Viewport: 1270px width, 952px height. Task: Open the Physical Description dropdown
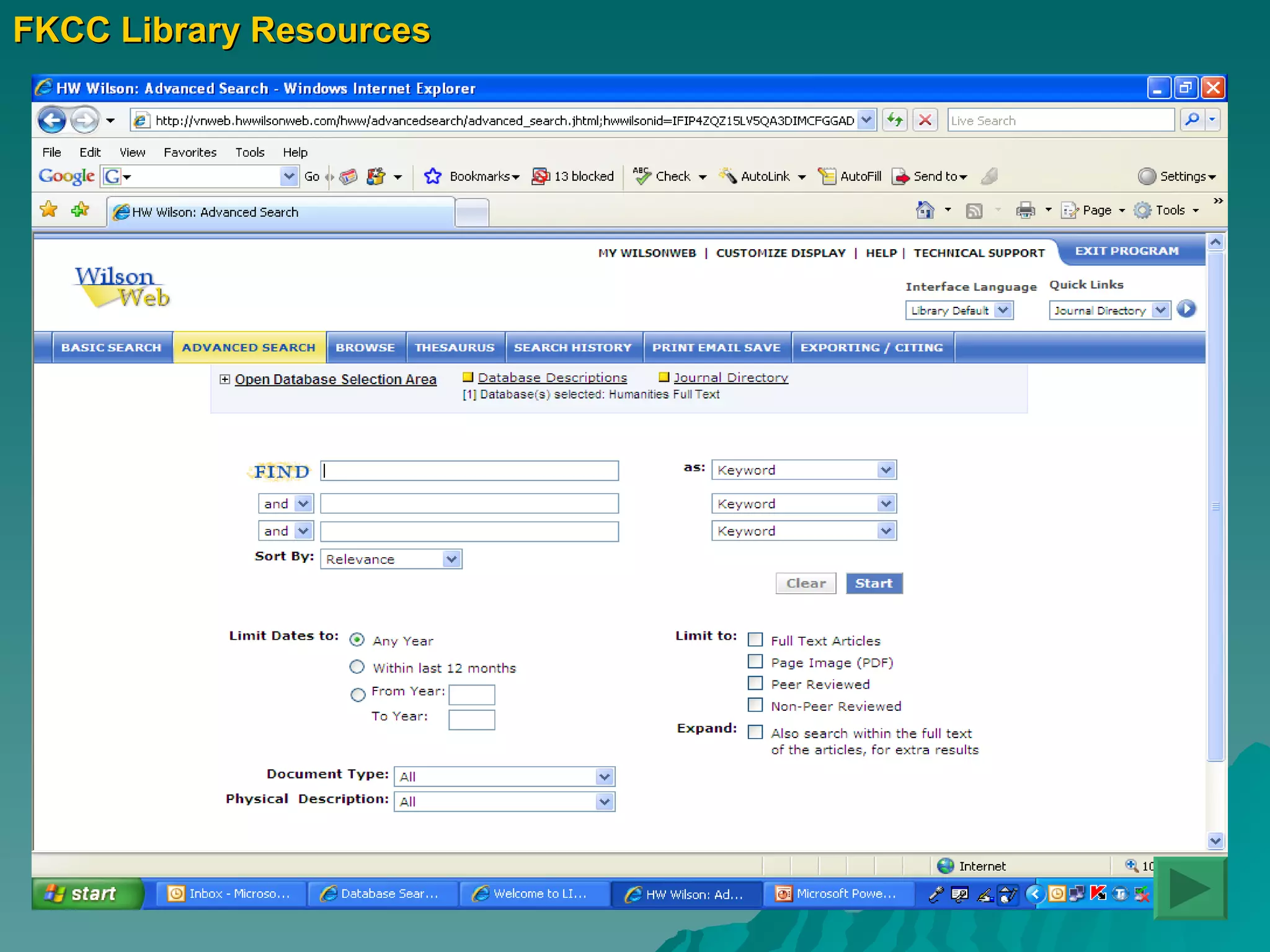click(x=505, y=801)
